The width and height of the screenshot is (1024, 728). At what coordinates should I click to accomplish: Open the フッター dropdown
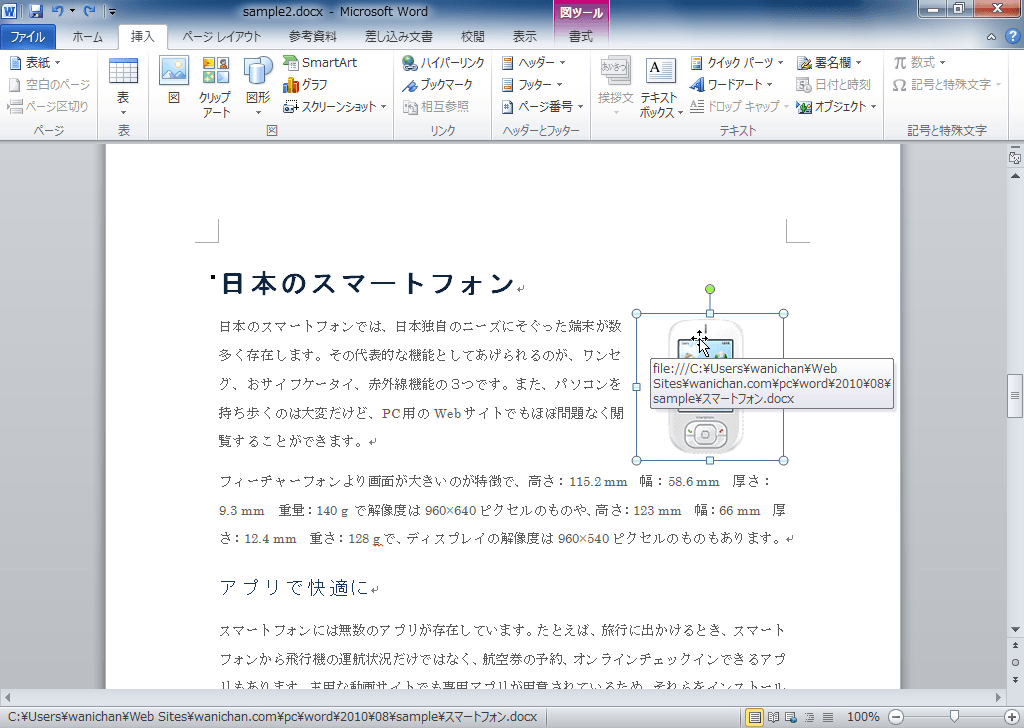point(532,84)
